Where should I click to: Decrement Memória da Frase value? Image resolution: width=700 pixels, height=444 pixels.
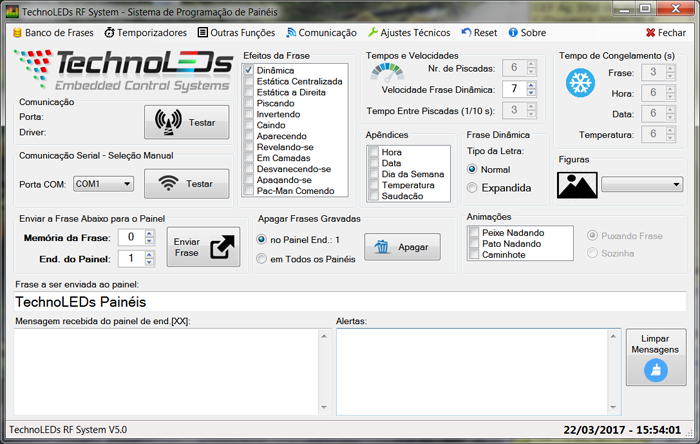pyautogui.click(x=150, y=241)
